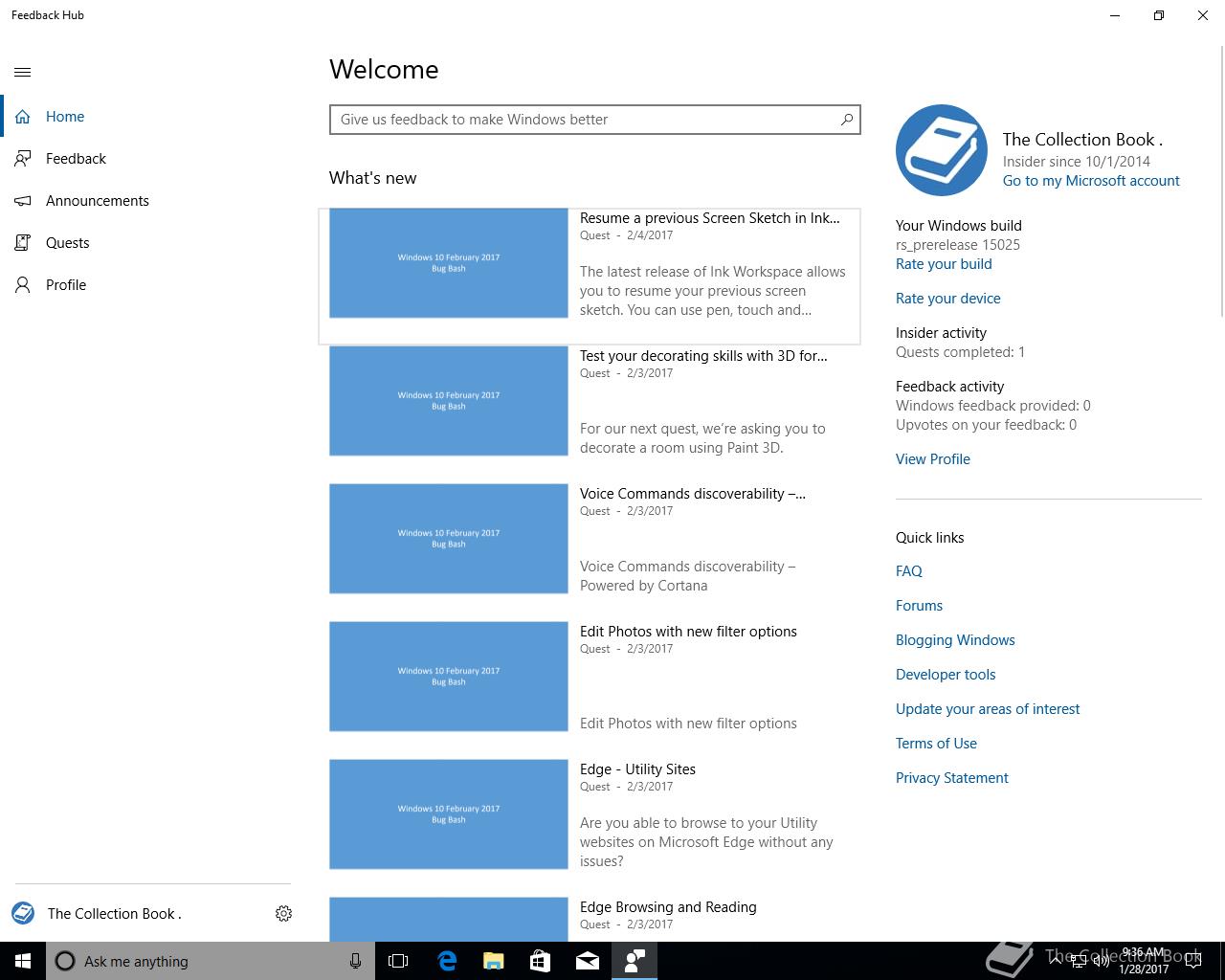
Task: Click the small account avatar in sidebar bottom
Action: coord(23,913)
